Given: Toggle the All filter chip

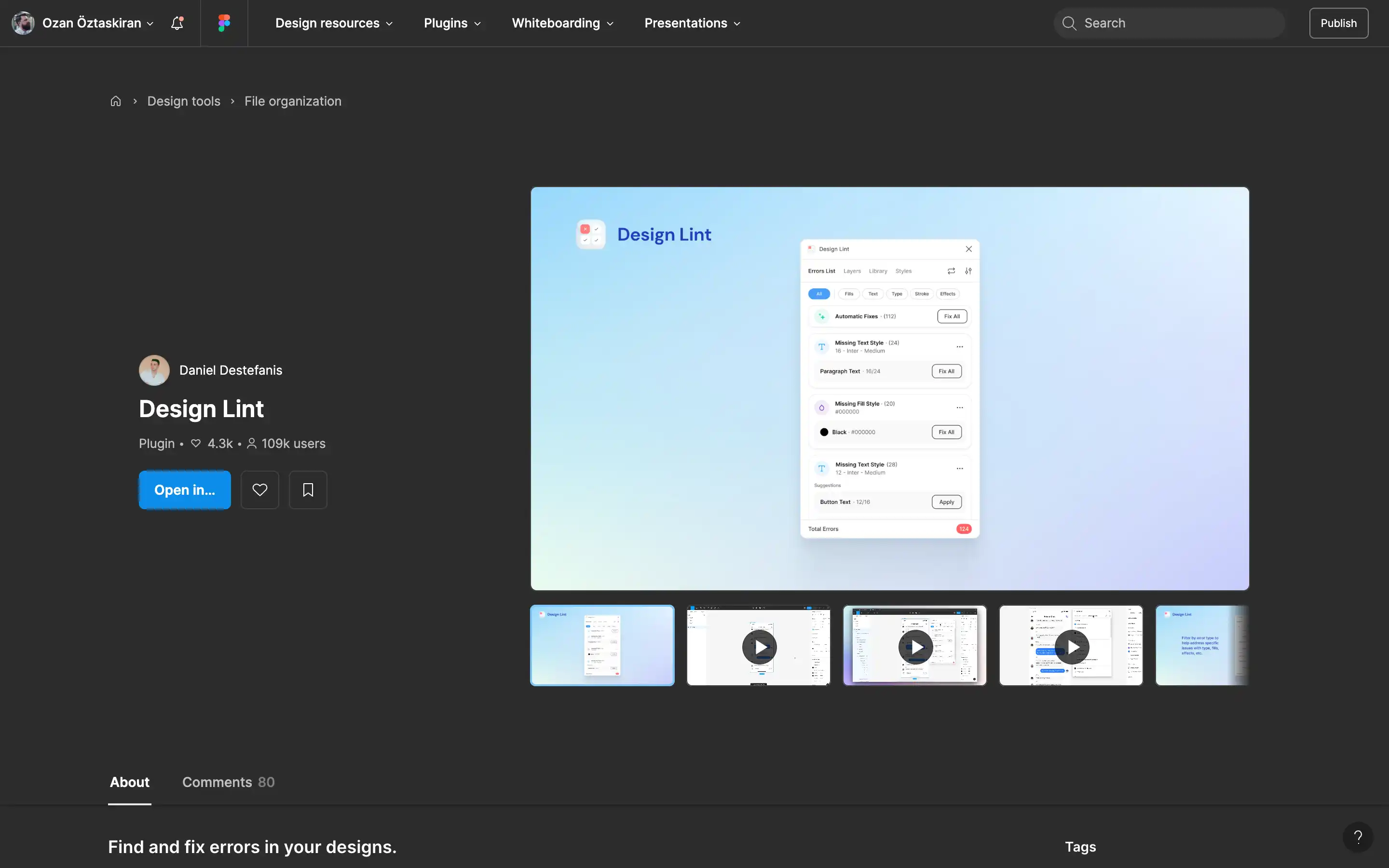Looking at the screenshot, I should click(x=819, y=294).
